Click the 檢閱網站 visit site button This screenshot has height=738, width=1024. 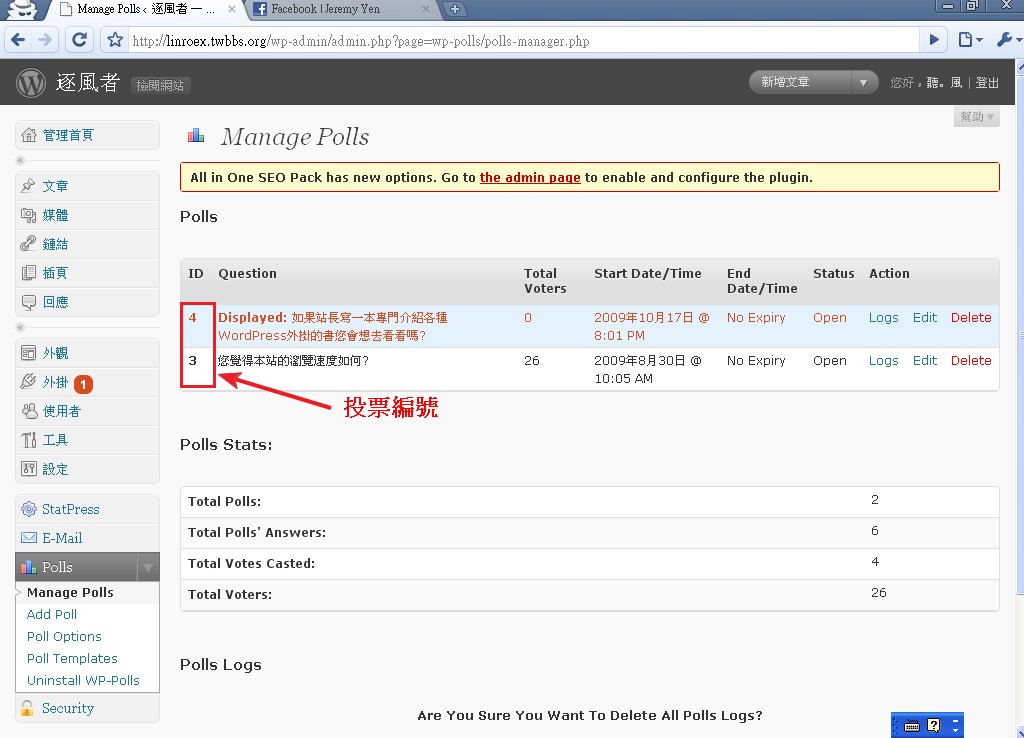coord(160,86)
